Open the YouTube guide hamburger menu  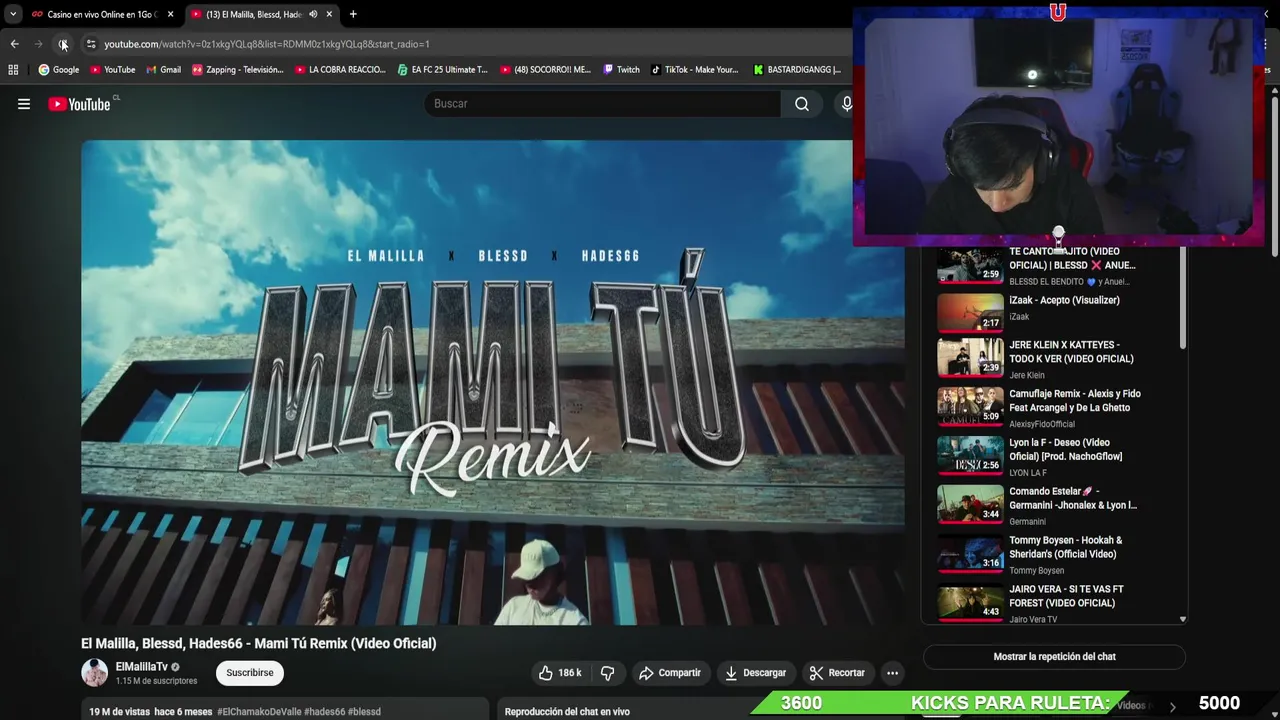pyautogui.click(x=24, y=104)
